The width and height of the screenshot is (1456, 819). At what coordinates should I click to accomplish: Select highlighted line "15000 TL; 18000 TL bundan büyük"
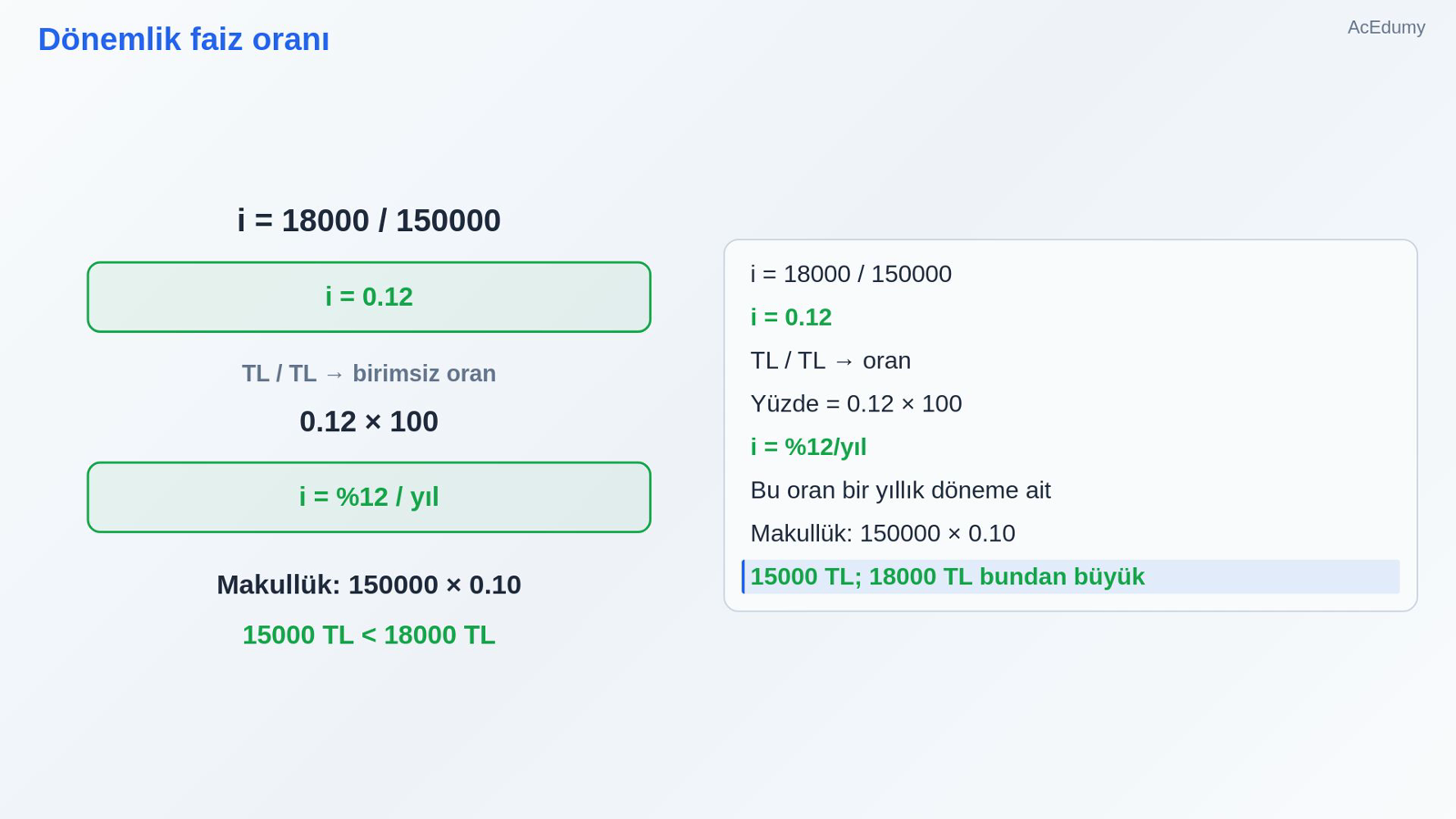pyautogui.click(x=1071, y=577)
